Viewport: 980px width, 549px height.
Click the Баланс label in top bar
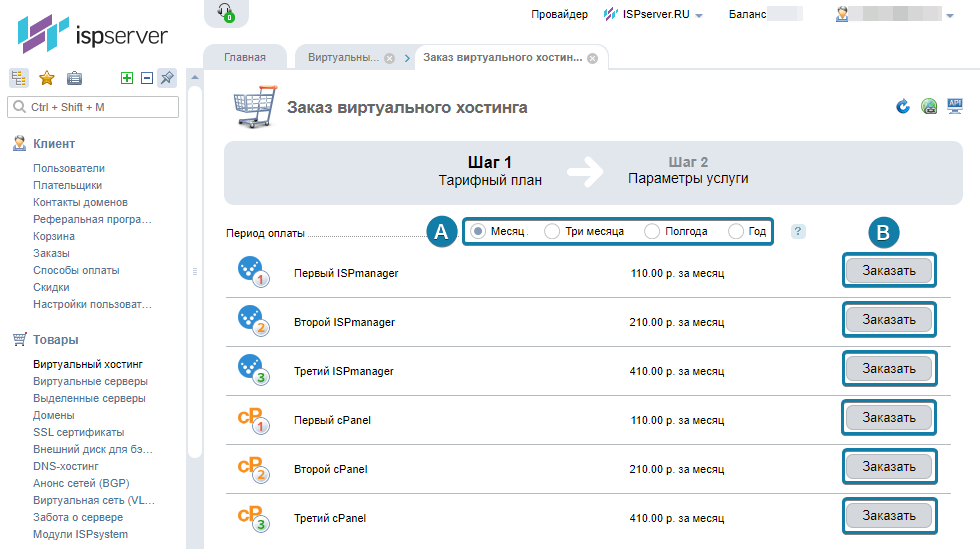[x=747, y=14]
